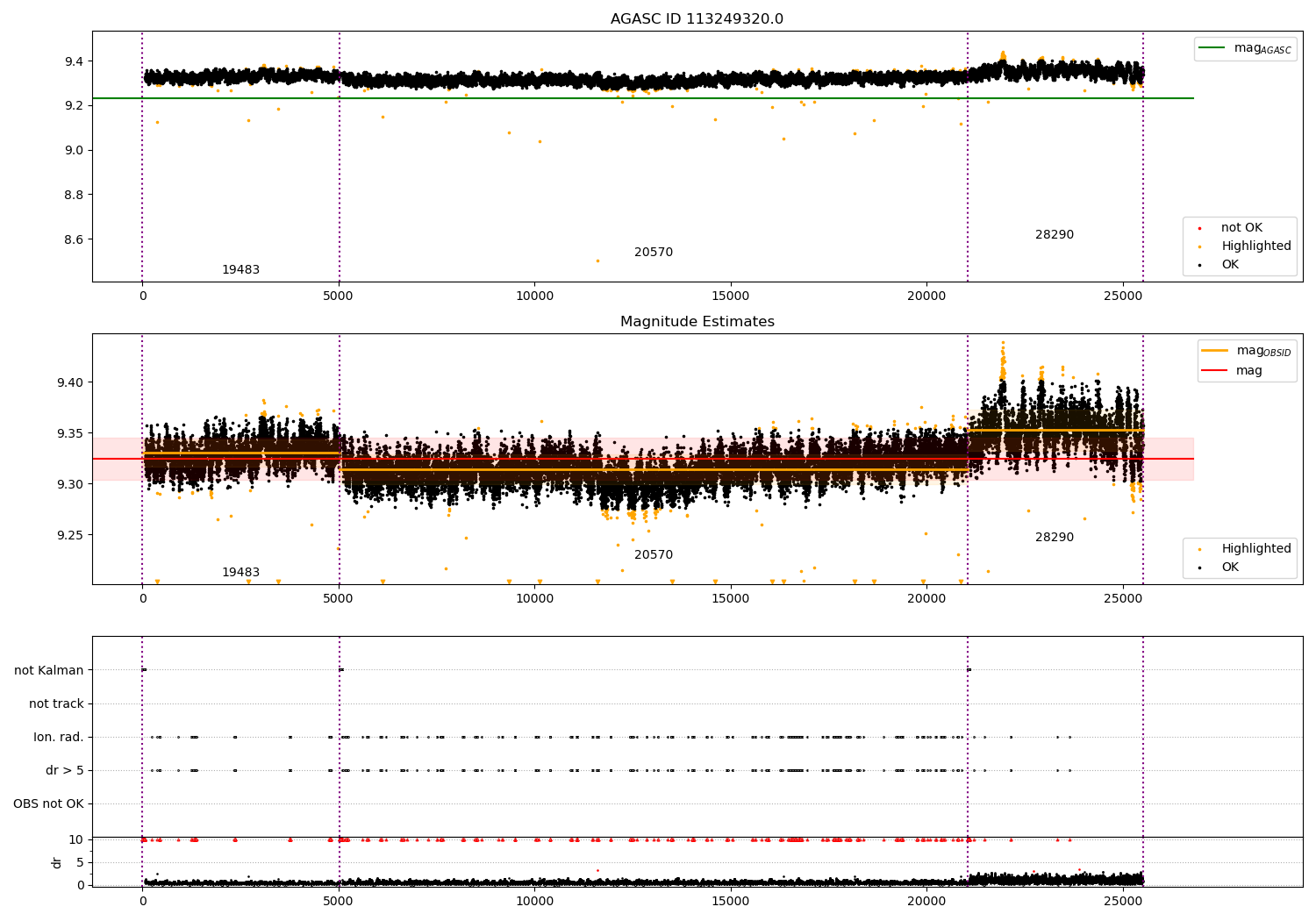Viewport: 1316px width, 921px height.
Task: Click OBSID label 20570 in middle plot
Action: pyautogui.click(x=654, y=555)
